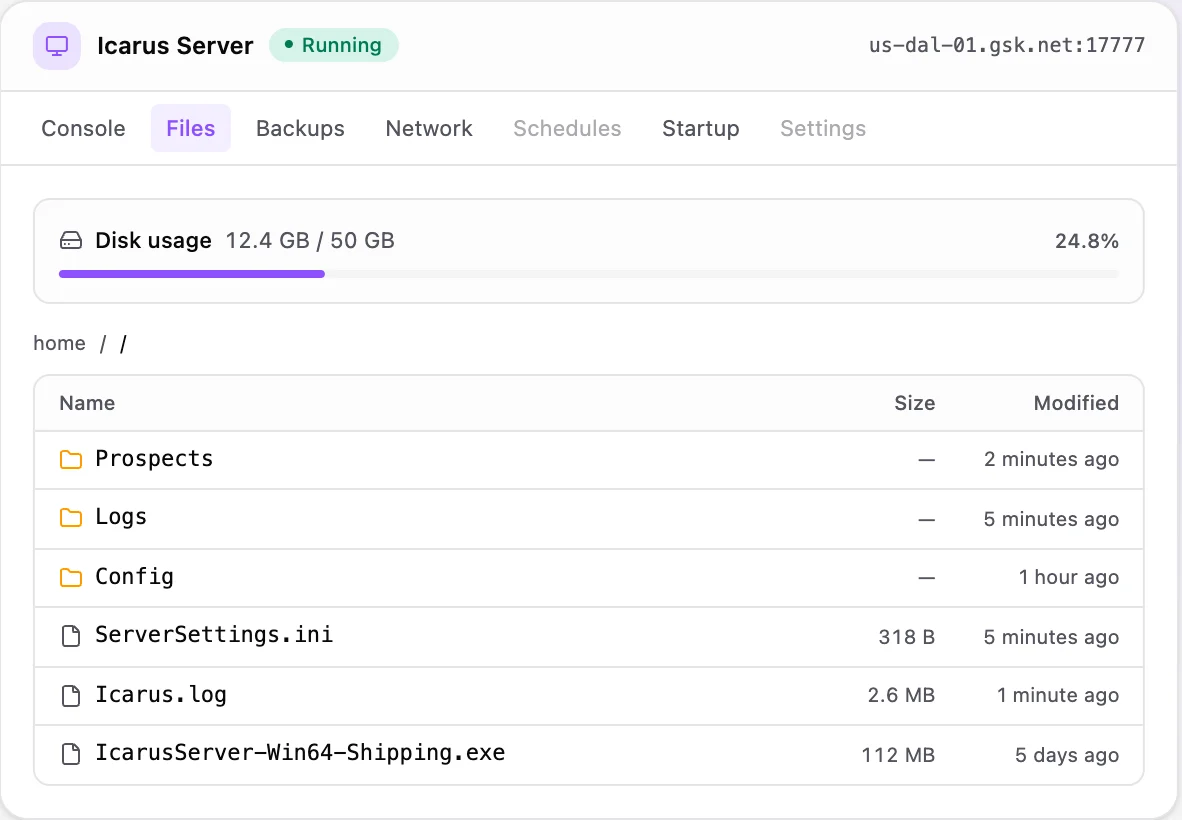Select IcarusServer-Win64-Shipping.exe file name
Image resolution: width=1182 pixels, height=820 pixels.
tap(300, 753)
